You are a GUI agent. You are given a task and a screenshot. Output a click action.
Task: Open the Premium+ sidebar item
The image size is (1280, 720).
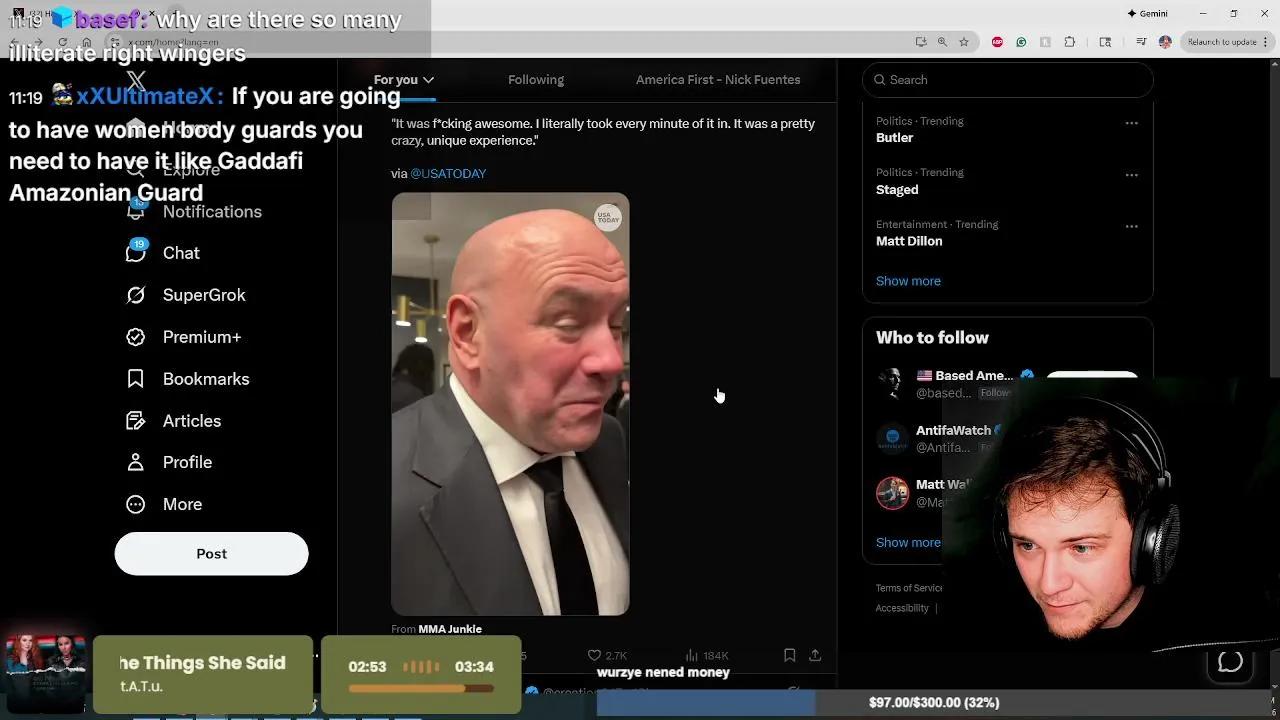click(x=183, y=337)
